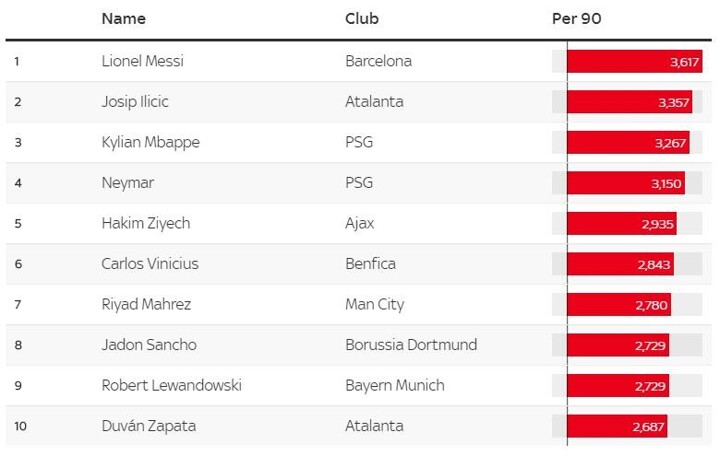Open Lionel Messi's player name
Screen dimensions: 720x456
point(143,61)
